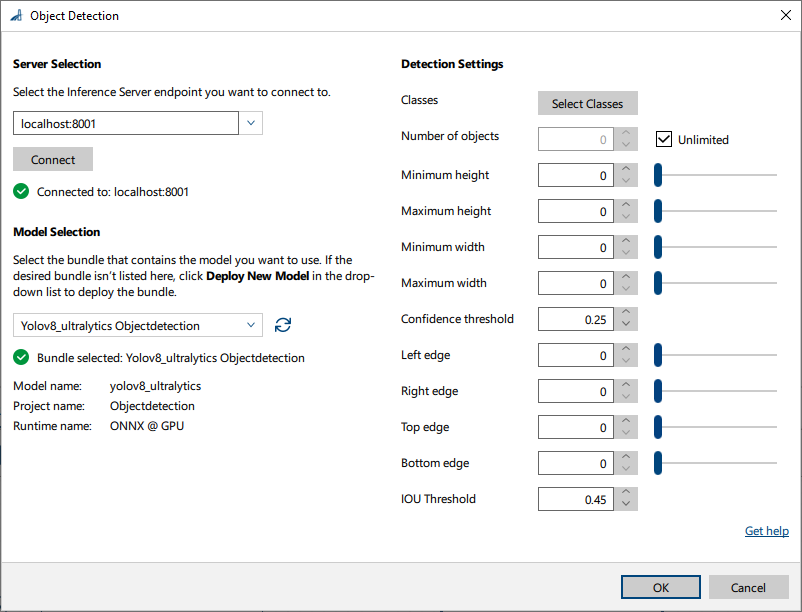Increase Right edge with up arrow
This screenshot has height=612, width=802.
626,385
